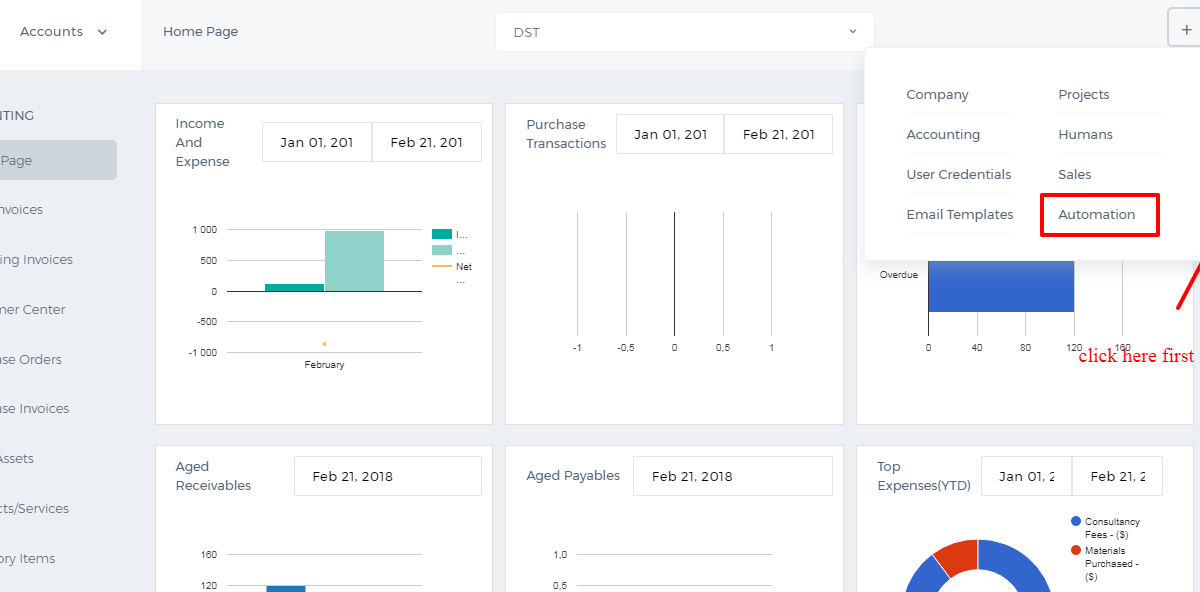Select Projects in the dropdown menu

pos(1084,95)
